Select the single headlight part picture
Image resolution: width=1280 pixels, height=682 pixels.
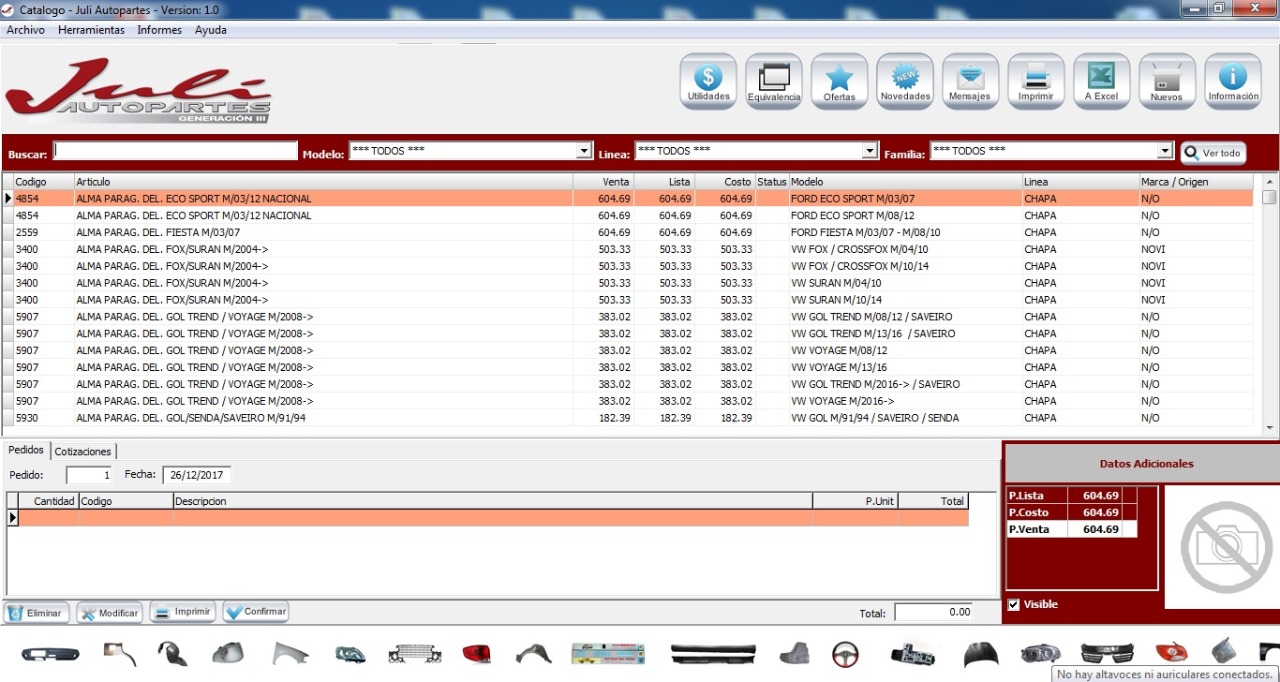coord(351,654)
